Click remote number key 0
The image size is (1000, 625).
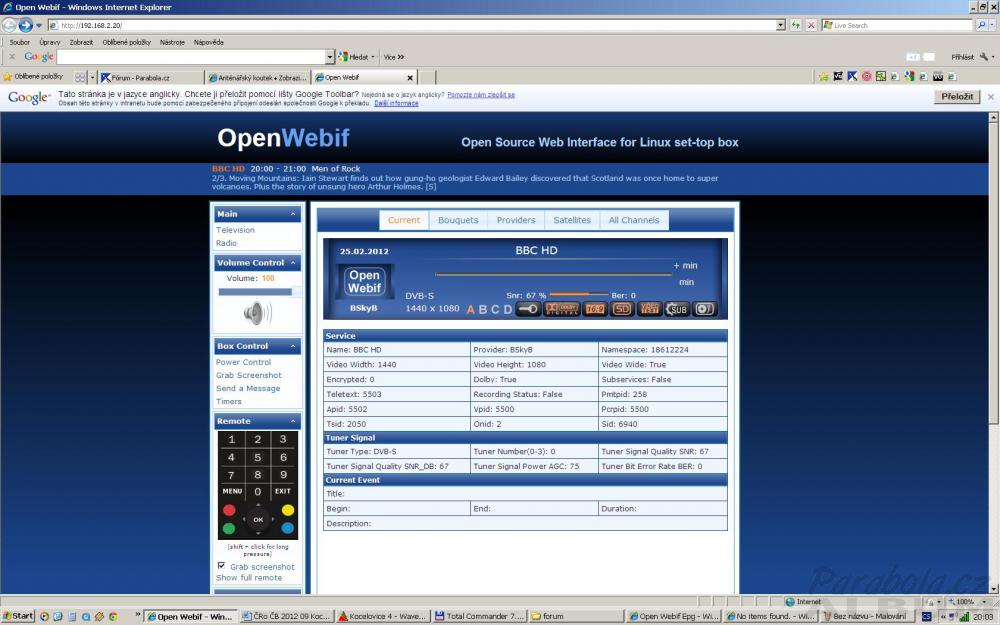coord(258,492)
